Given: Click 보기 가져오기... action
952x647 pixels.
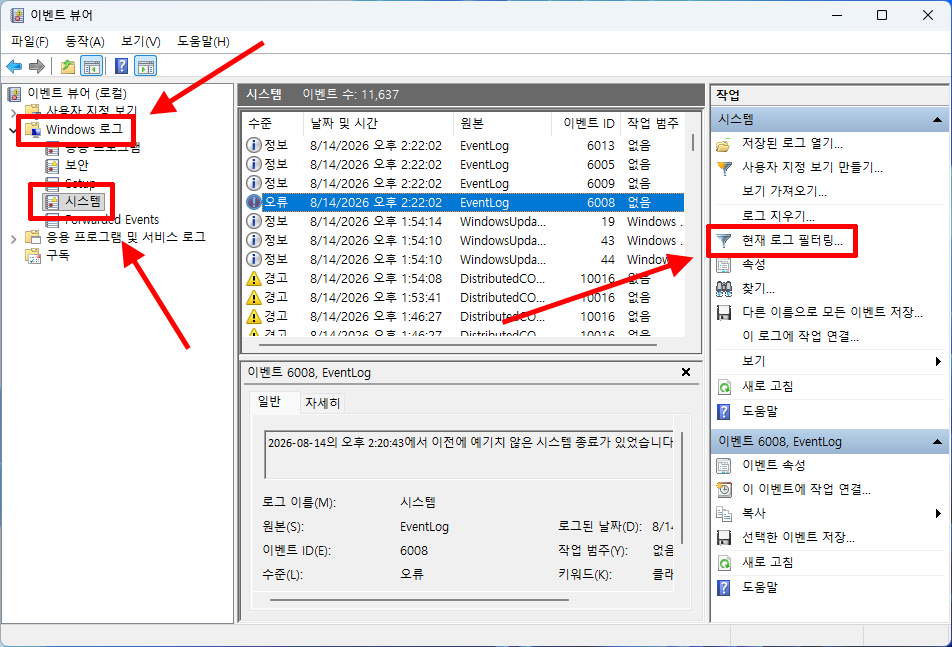Looking at the screenshot, I should pos(784,191).
